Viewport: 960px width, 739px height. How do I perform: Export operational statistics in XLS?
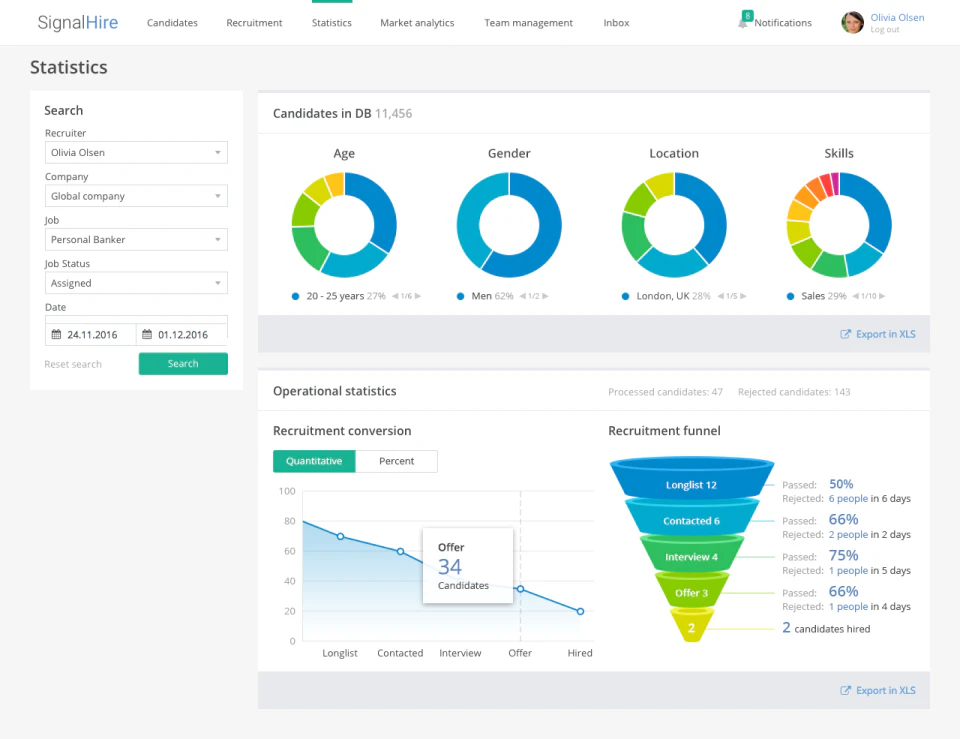878,690
